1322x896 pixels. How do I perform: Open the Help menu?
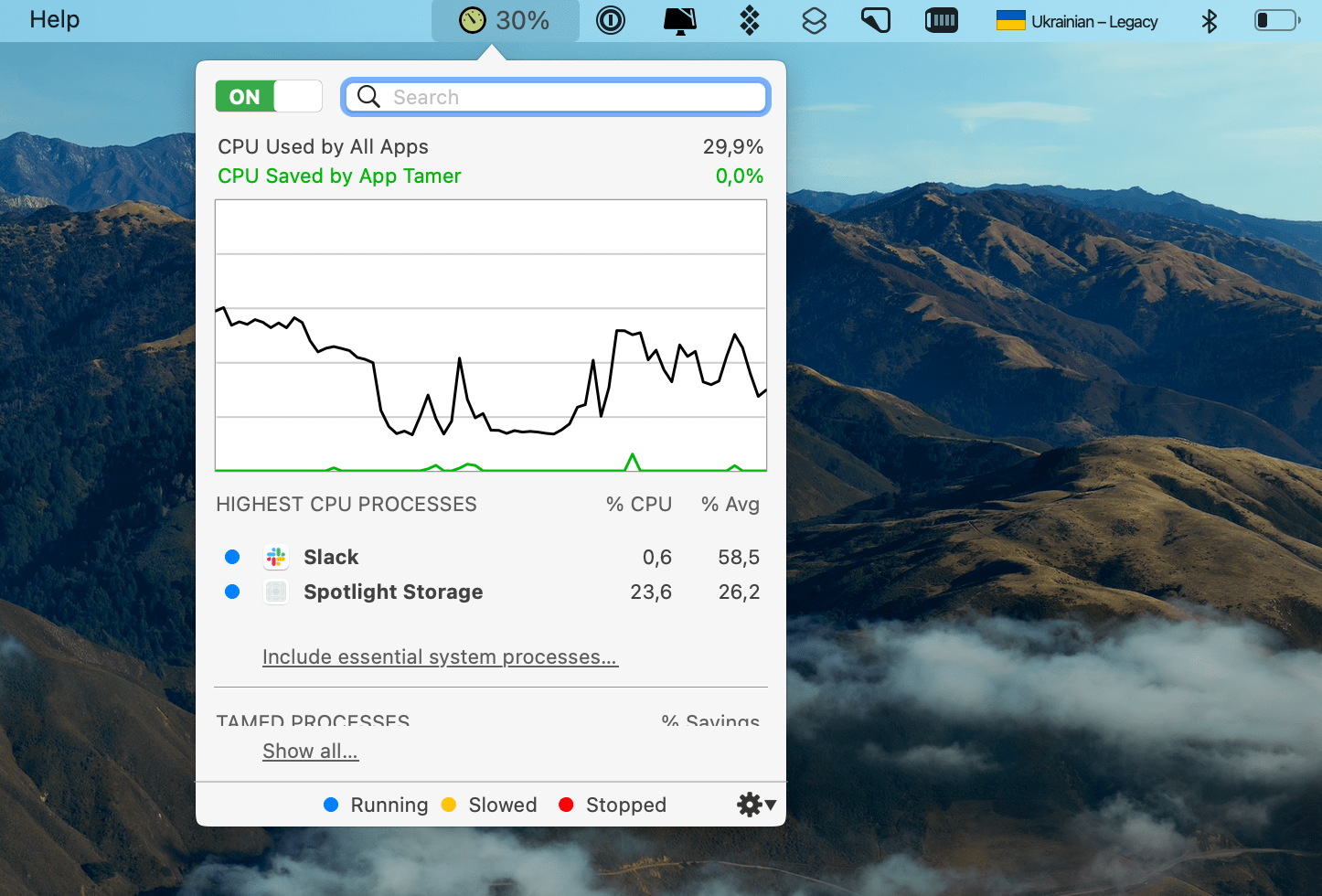tap(55, 19)
